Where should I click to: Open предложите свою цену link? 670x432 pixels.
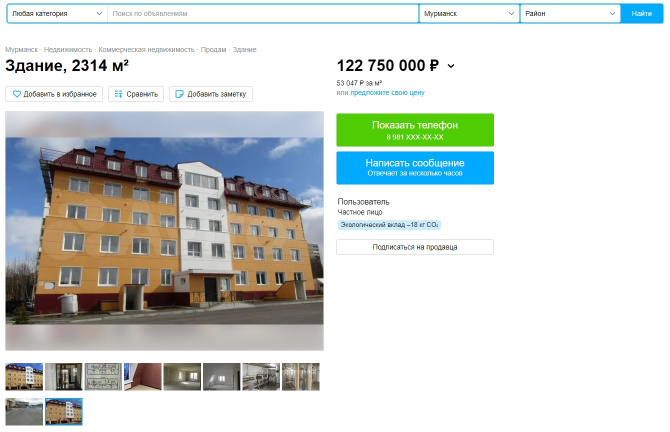(388, 93)
